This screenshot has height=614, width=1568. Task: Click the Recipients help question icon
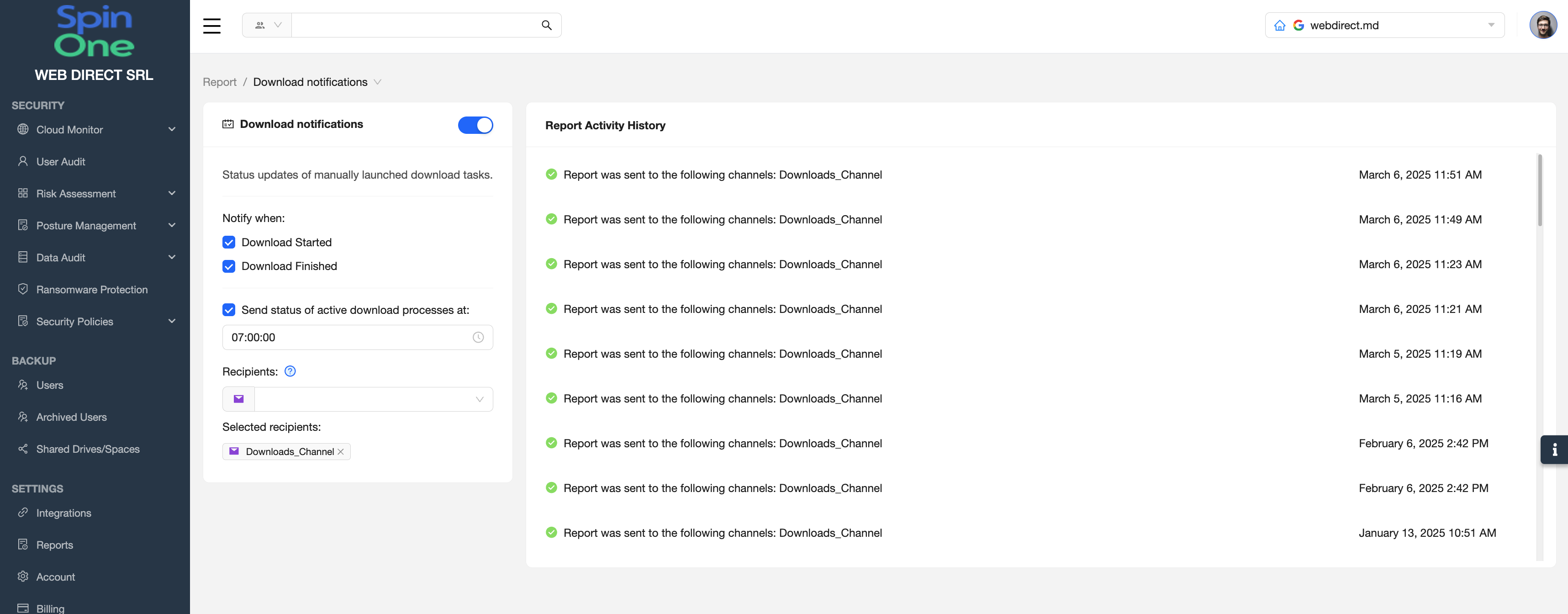pos(290,371)
